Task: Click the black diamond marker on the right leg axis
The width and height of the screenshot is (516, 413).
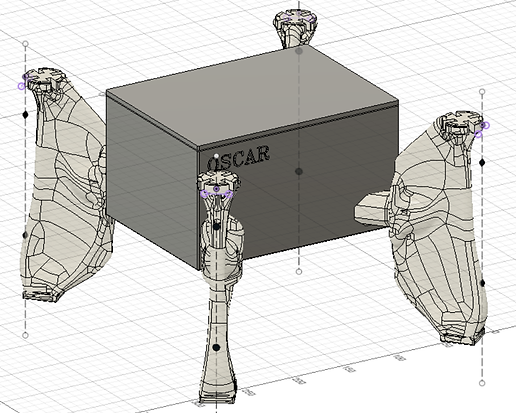Action: (x=482, y=162)
